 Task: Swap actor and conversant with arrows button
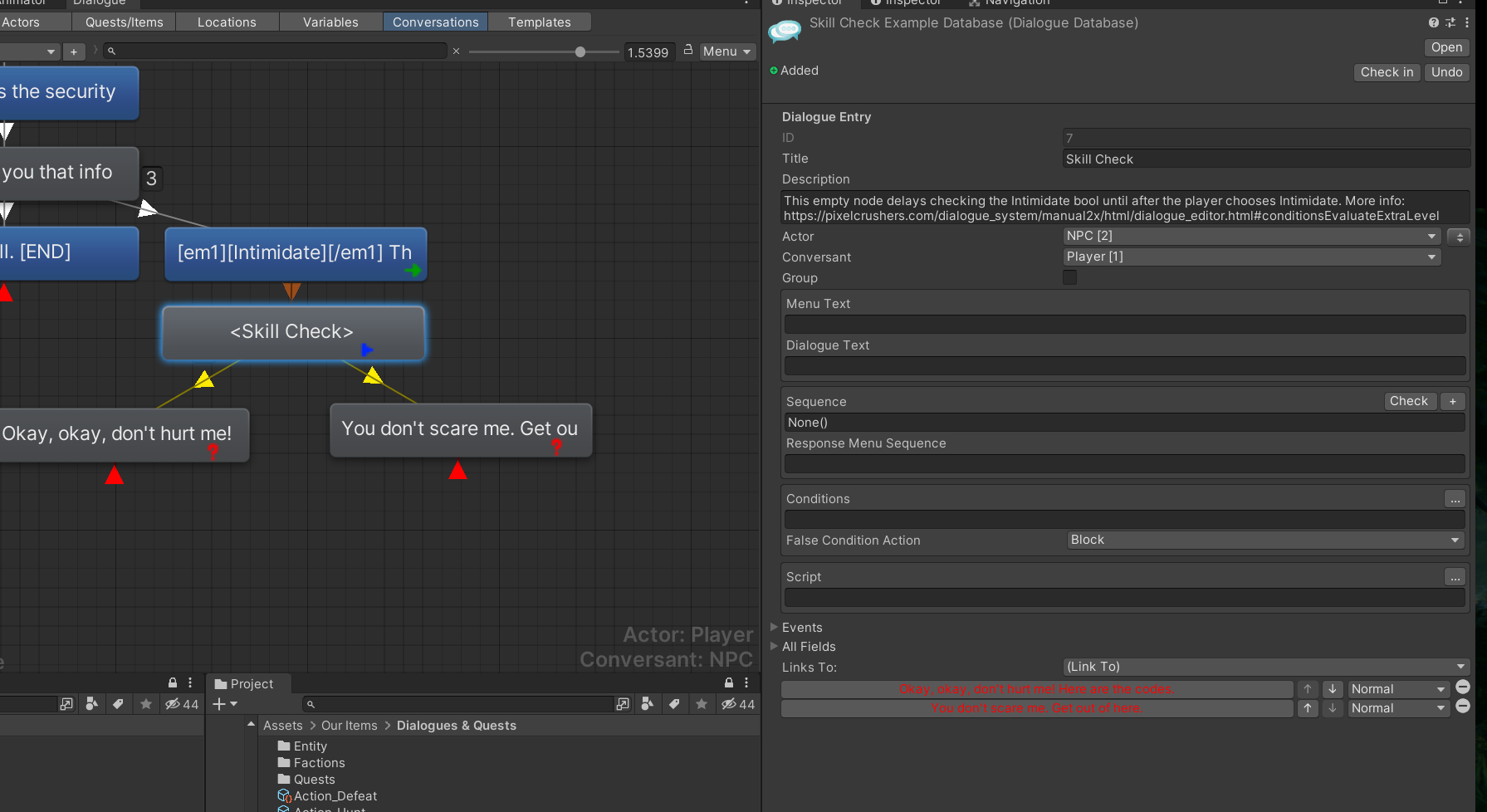[1459, 237]
